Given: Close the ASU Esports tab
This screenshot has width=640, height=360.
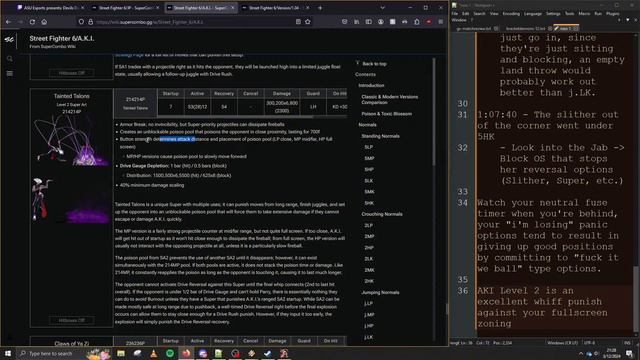Looking at the screenshot, I should coord(83,8).
